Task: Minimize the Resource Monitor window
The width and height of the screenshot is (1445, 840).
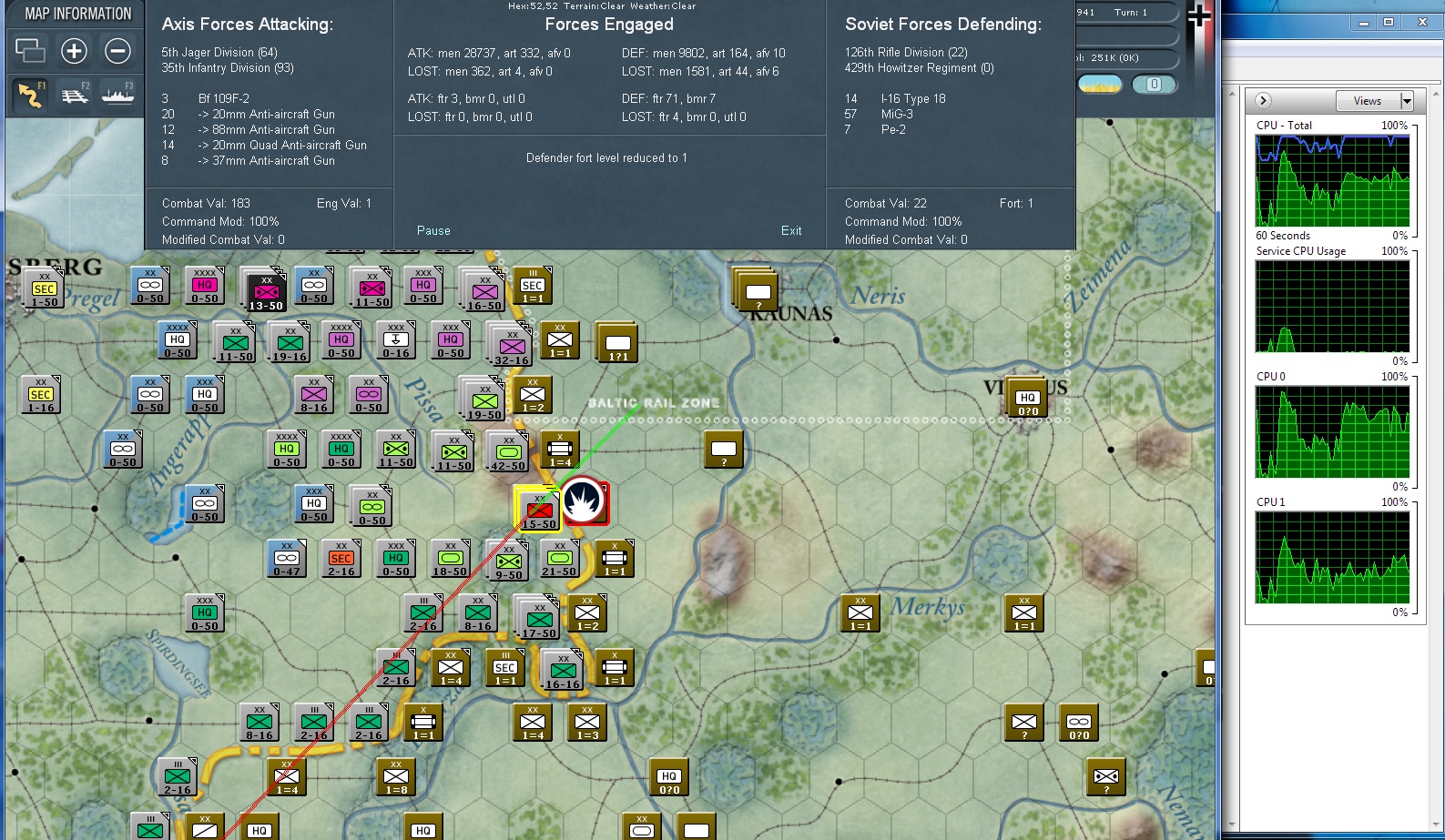Action: click(x=1364, y=22)
